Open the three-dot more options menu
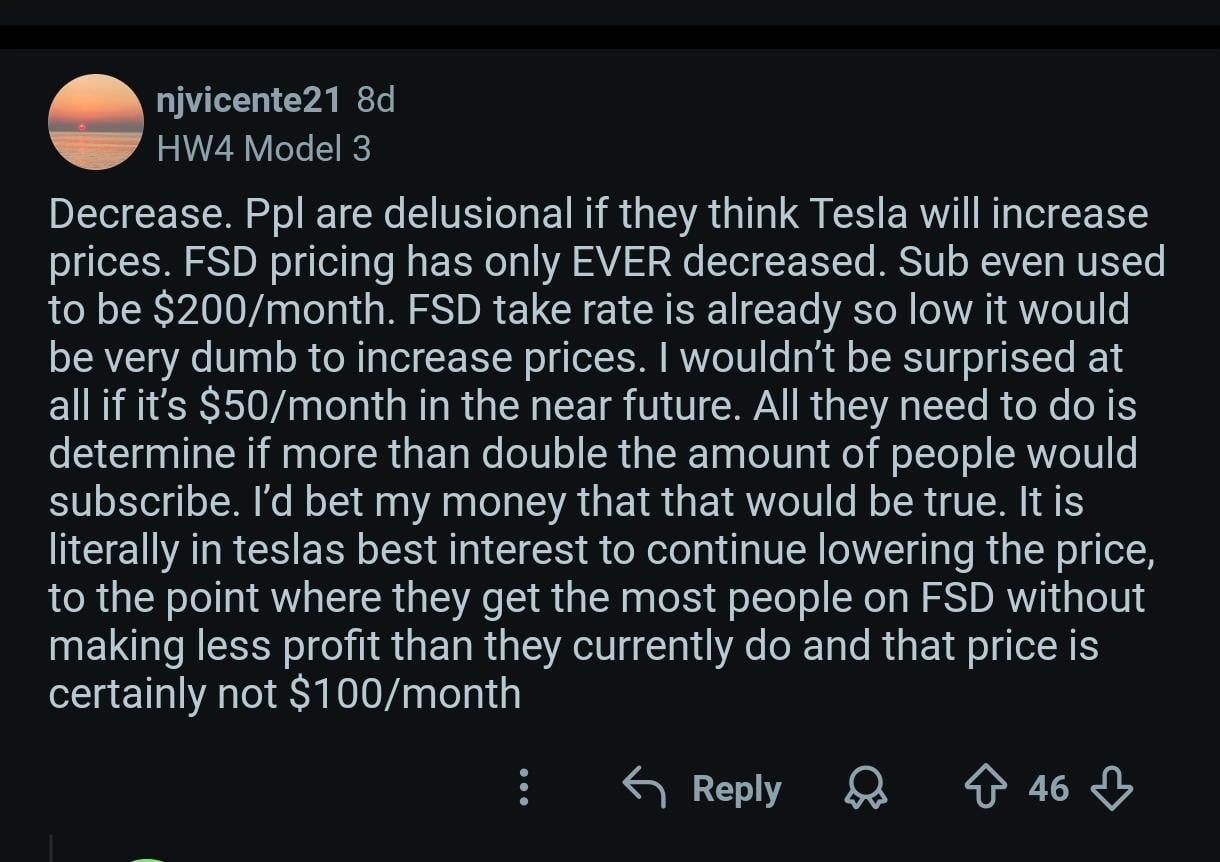1220x862 pixels. (x=523, y=789)
